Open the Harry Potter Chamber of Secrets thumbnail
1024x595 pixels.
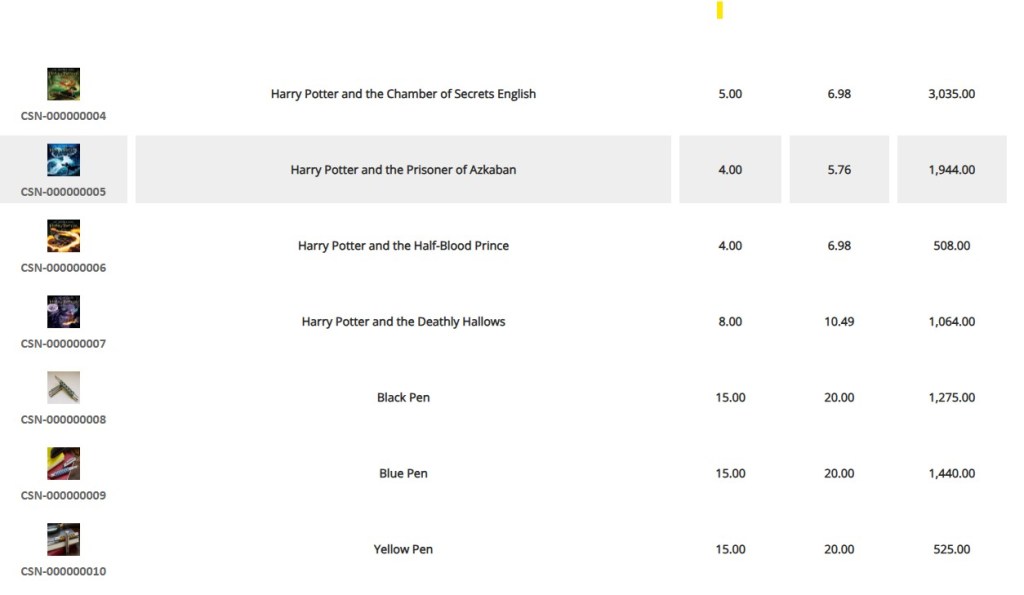[63, 83]
